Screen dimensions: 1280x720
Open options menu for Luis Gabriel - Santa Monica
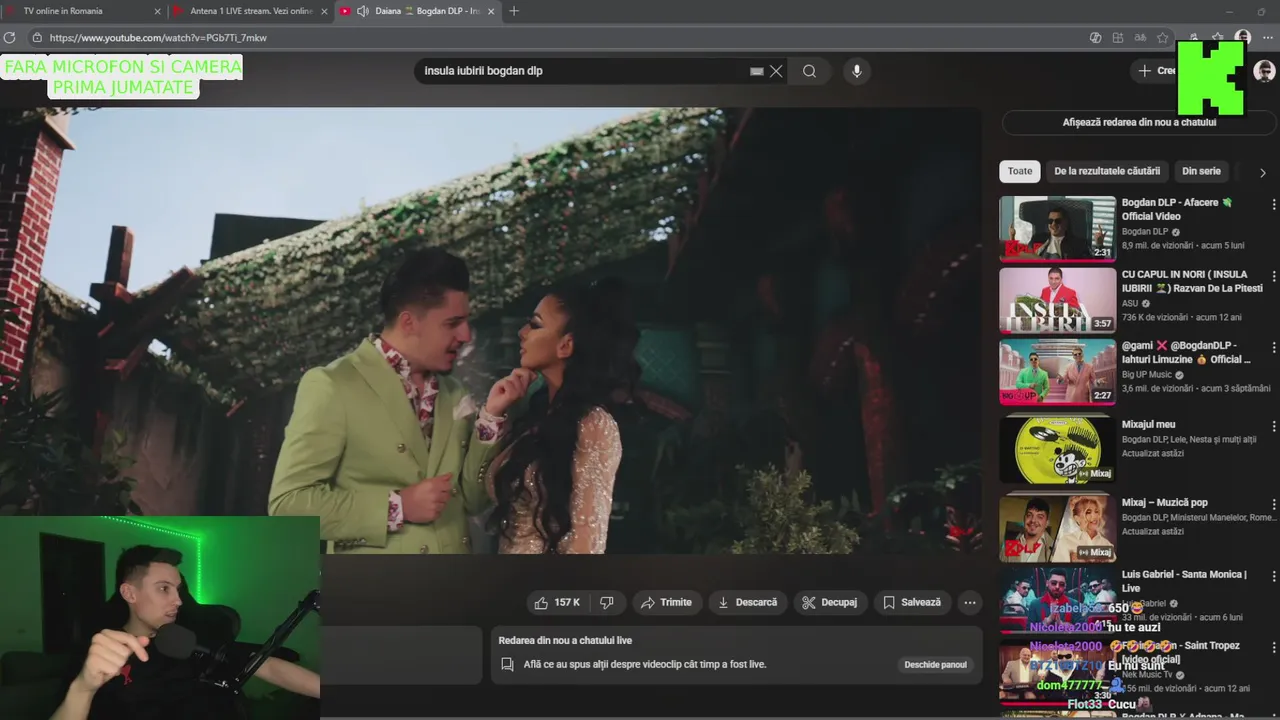click(x=1273, y=576)
